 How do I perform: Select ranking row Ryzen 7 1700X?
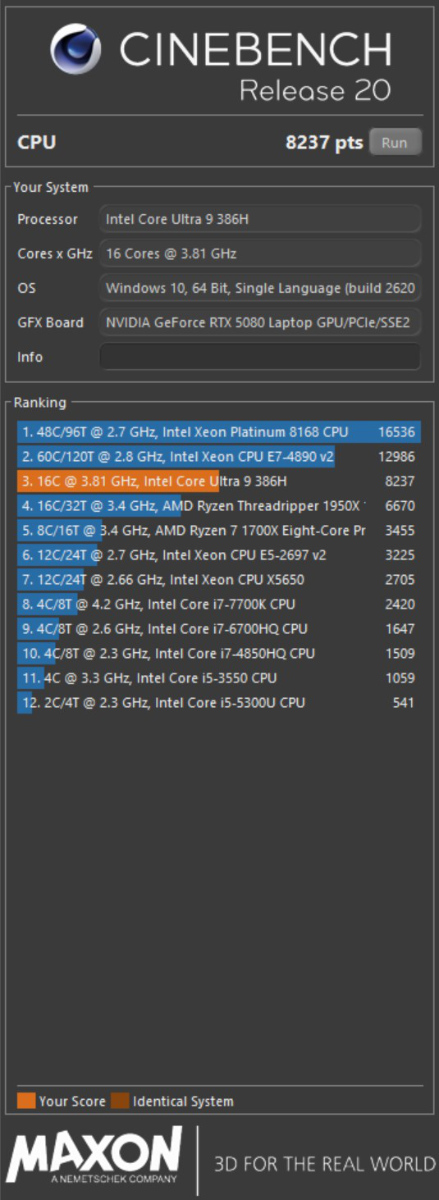click(x=219, y=530)
